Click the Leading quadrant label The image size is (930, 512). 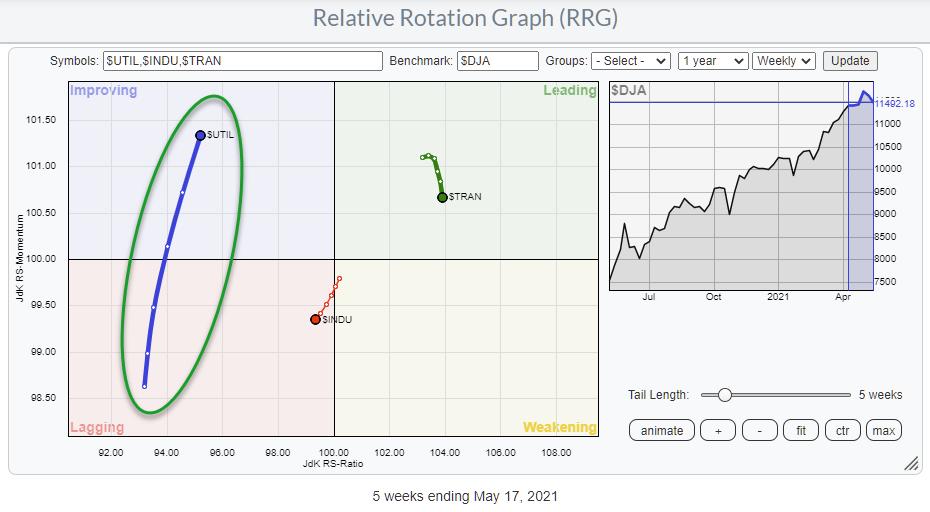pos(569,91)
